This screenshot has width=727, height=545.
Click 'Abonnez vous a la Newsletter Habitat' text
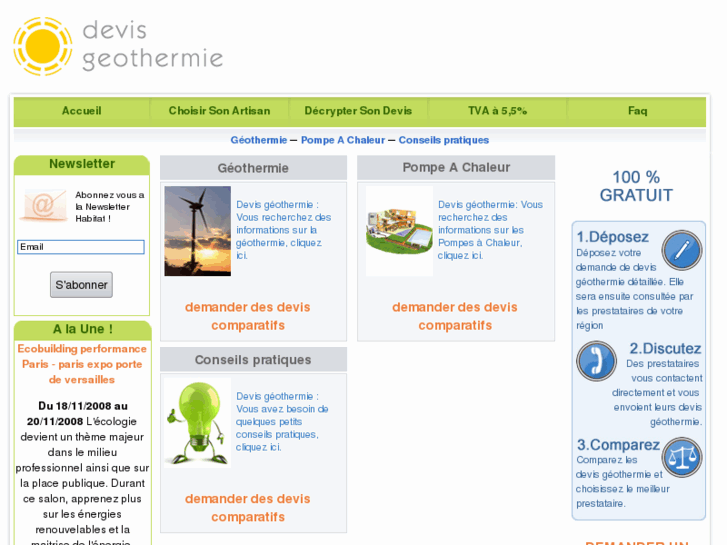109,207
